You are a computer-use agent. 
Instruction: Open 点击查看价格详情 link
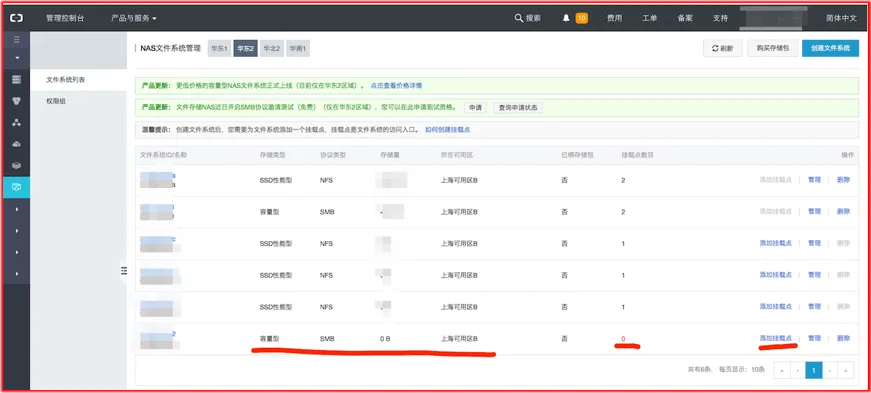(396, 86)
